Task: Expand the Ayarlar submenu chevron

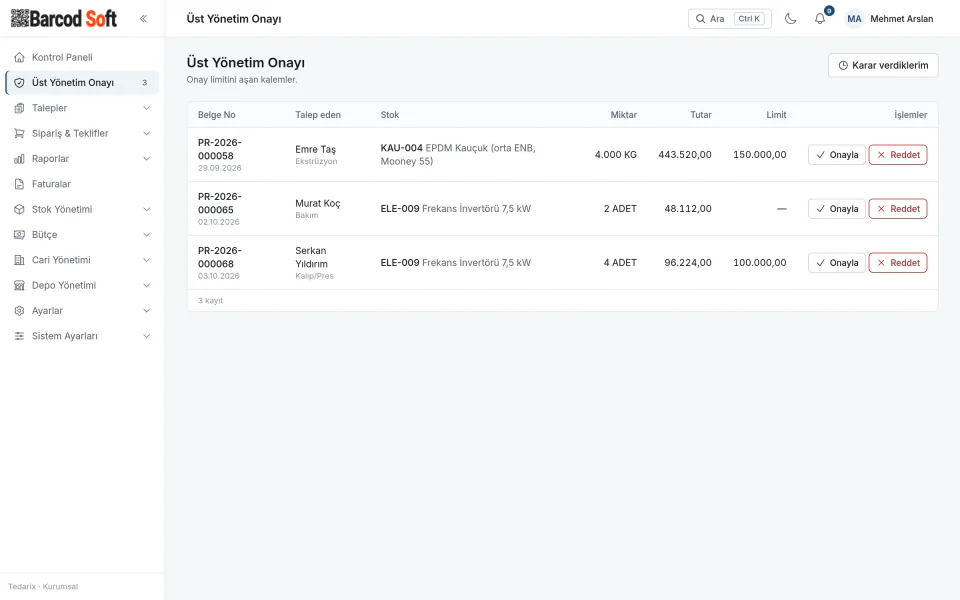Action: pyautogui.click(x=146, y=311)
